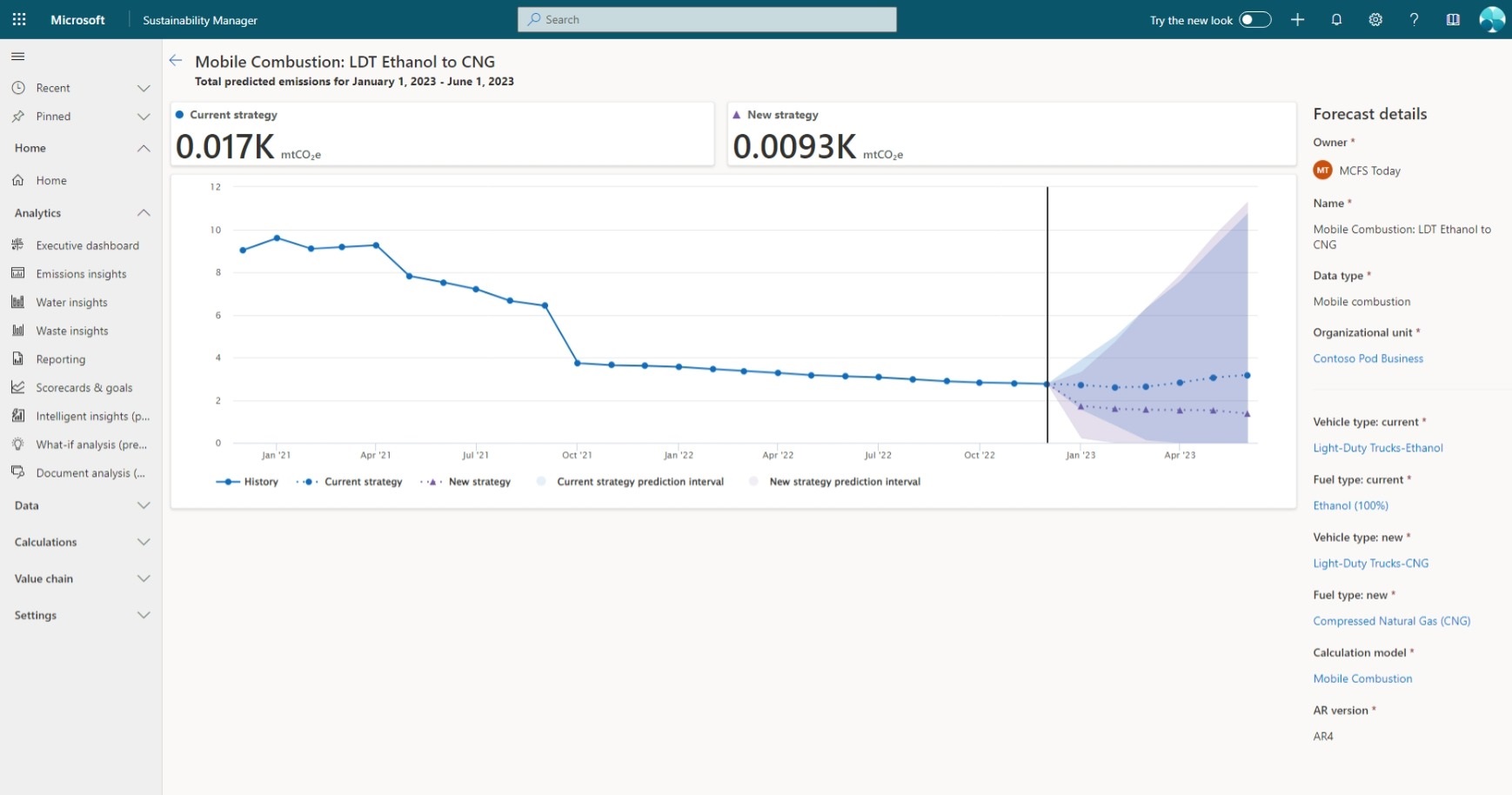This screenshot has width=1512, height=795.
Task: Open Scorecards & goals
Action: (x=84, y=387)
